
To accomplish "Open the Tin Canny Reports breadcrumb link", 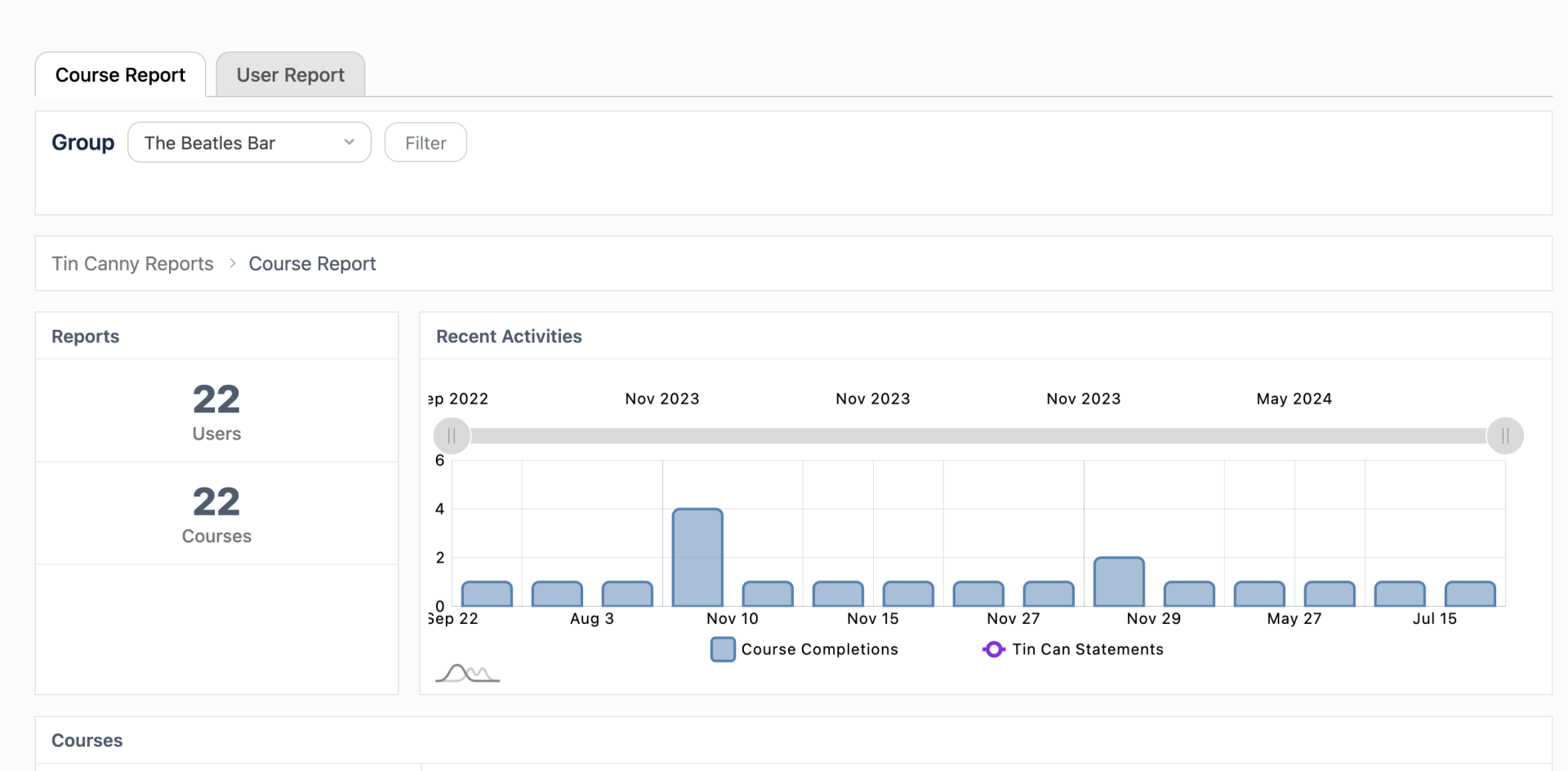I will click(x=132, y=264).
